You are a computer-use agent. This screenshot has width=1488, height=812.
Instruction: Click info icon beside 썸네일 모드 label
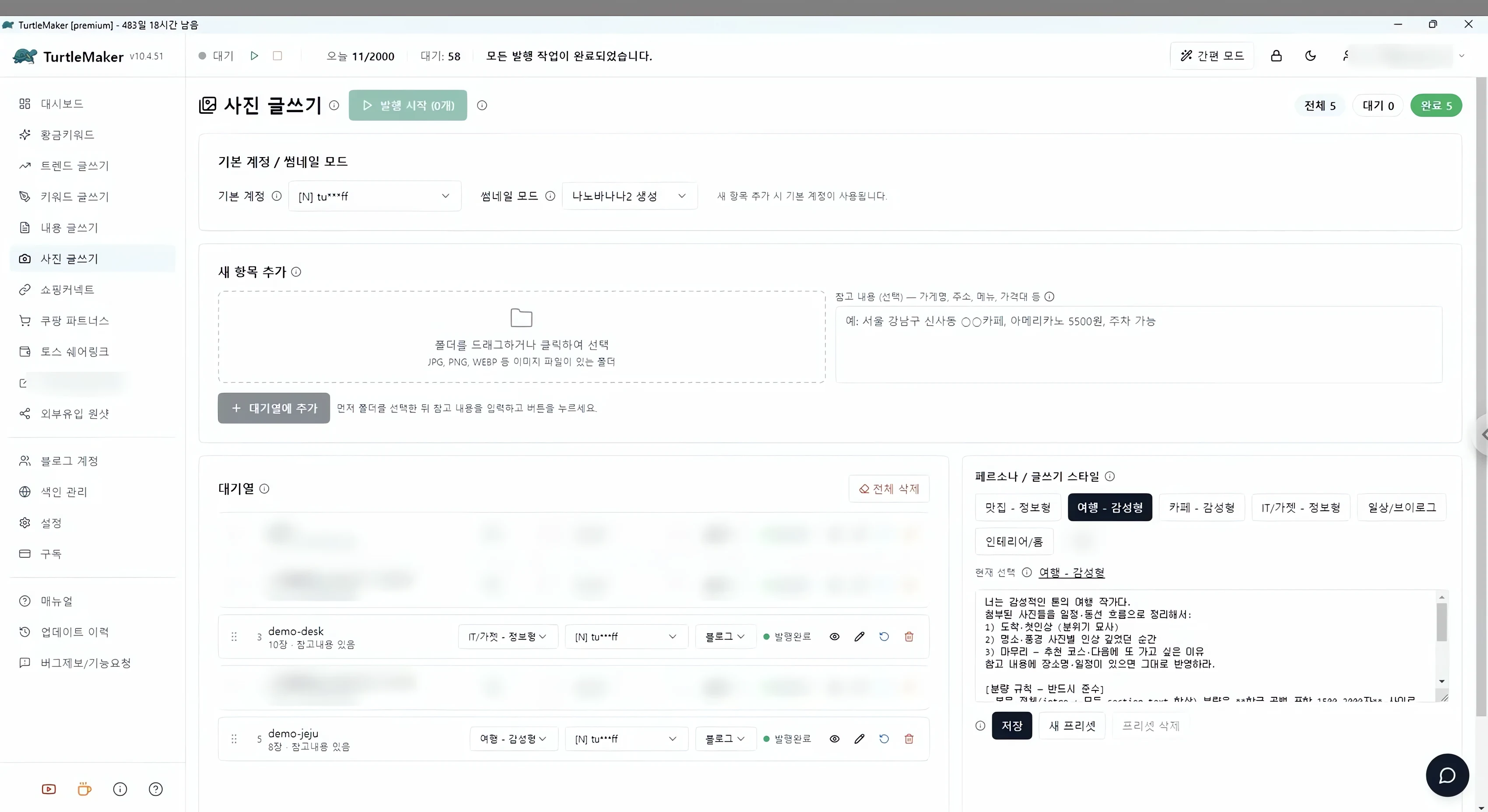(551, 196)
